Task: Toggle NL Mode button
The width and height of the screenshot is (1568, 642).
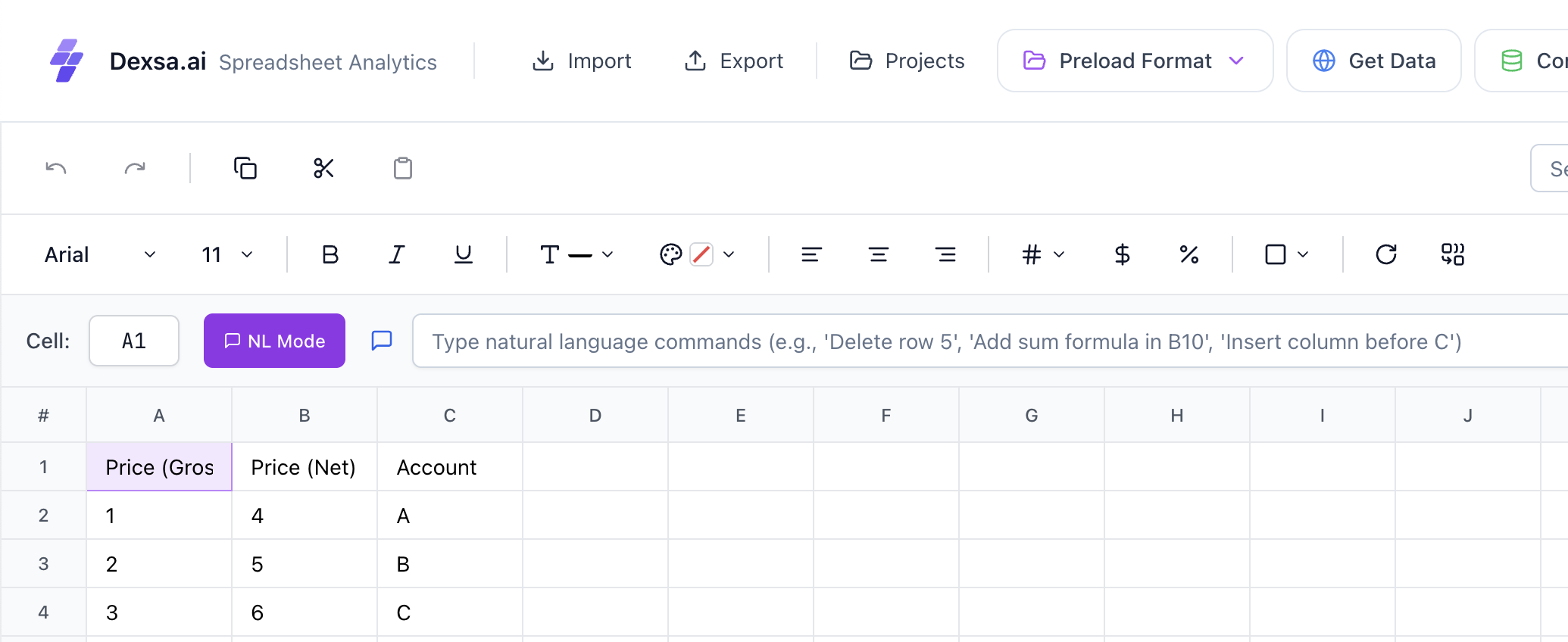Action: (274, 341)
